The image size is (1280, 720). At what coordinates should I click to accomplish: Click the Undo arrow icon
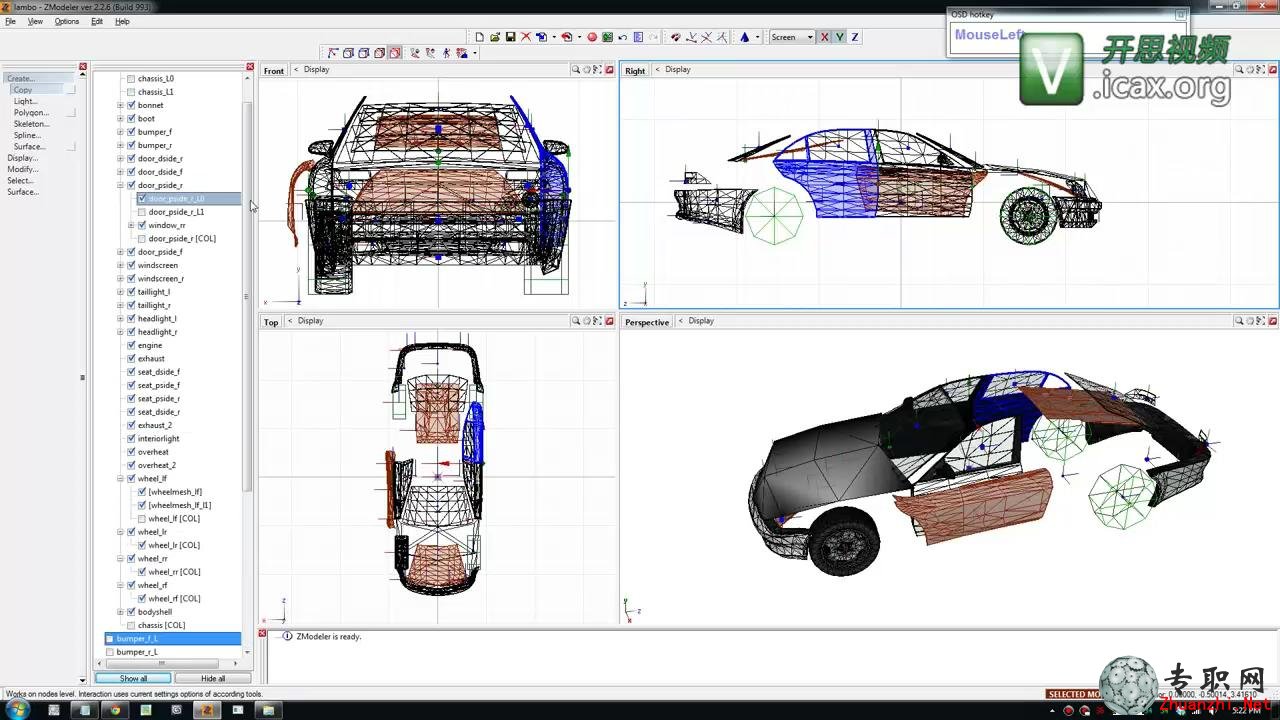click(623, 37)
